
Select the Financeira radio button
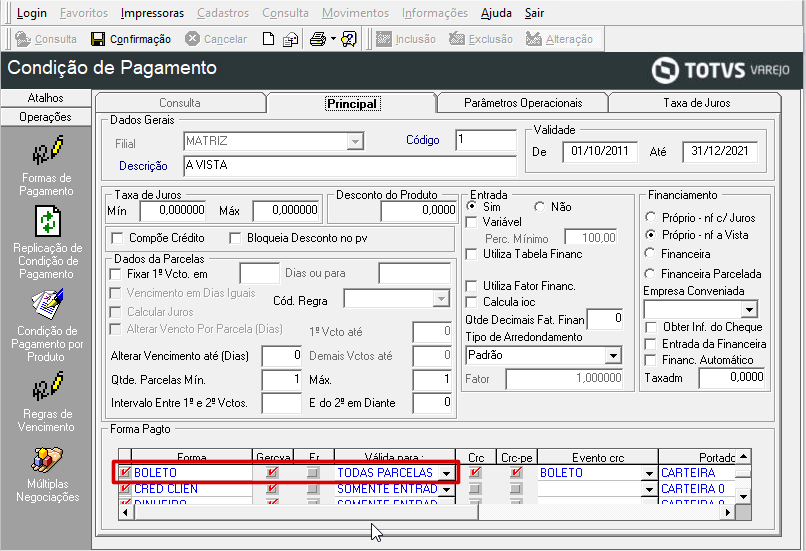(650, 253)
